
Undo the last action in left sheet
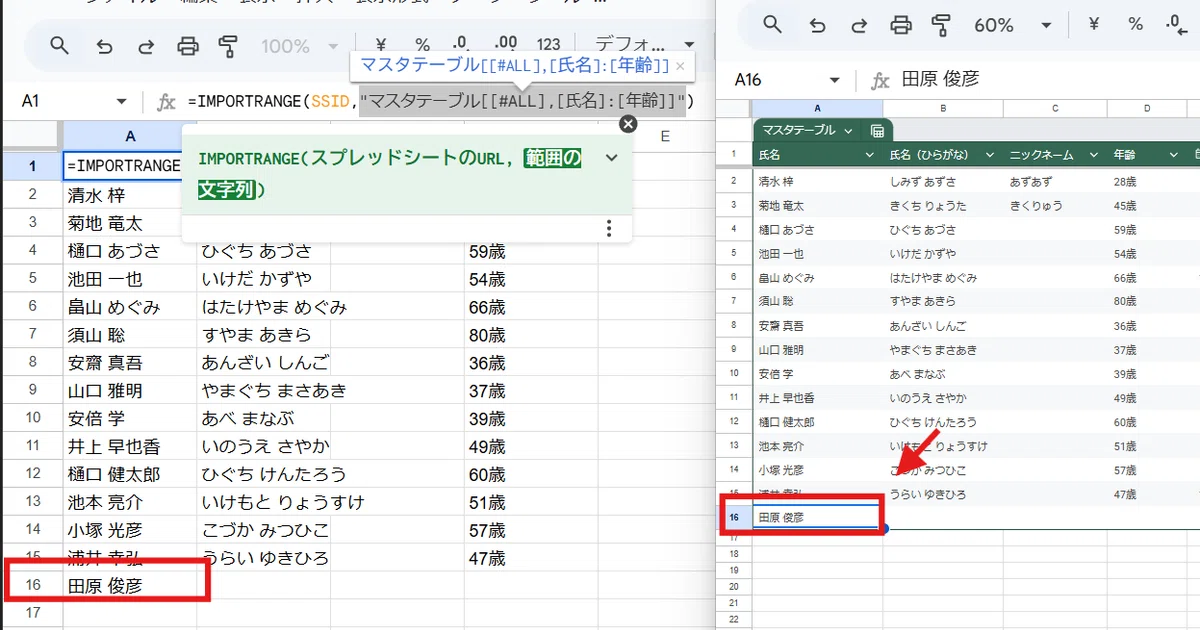pyautogui.click(x=104, y=45)
